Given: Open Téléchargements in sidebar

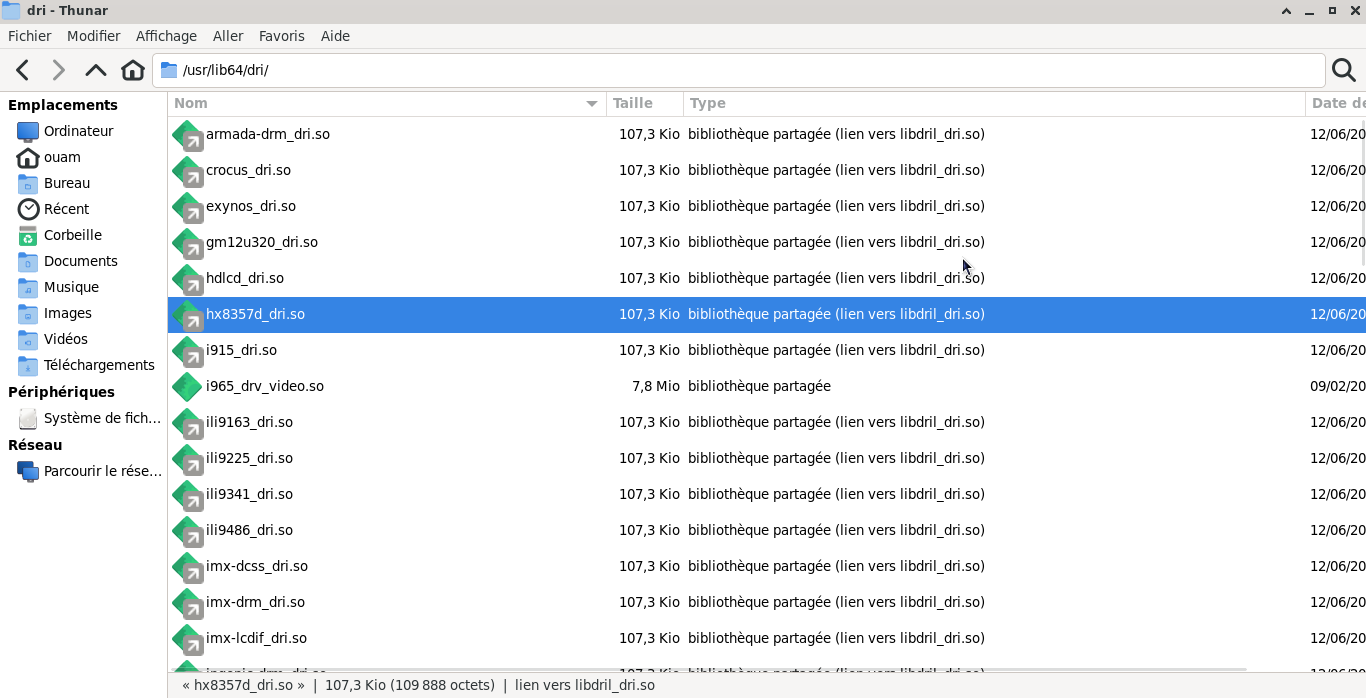Looking at the screenshot, I should (98, 365).
